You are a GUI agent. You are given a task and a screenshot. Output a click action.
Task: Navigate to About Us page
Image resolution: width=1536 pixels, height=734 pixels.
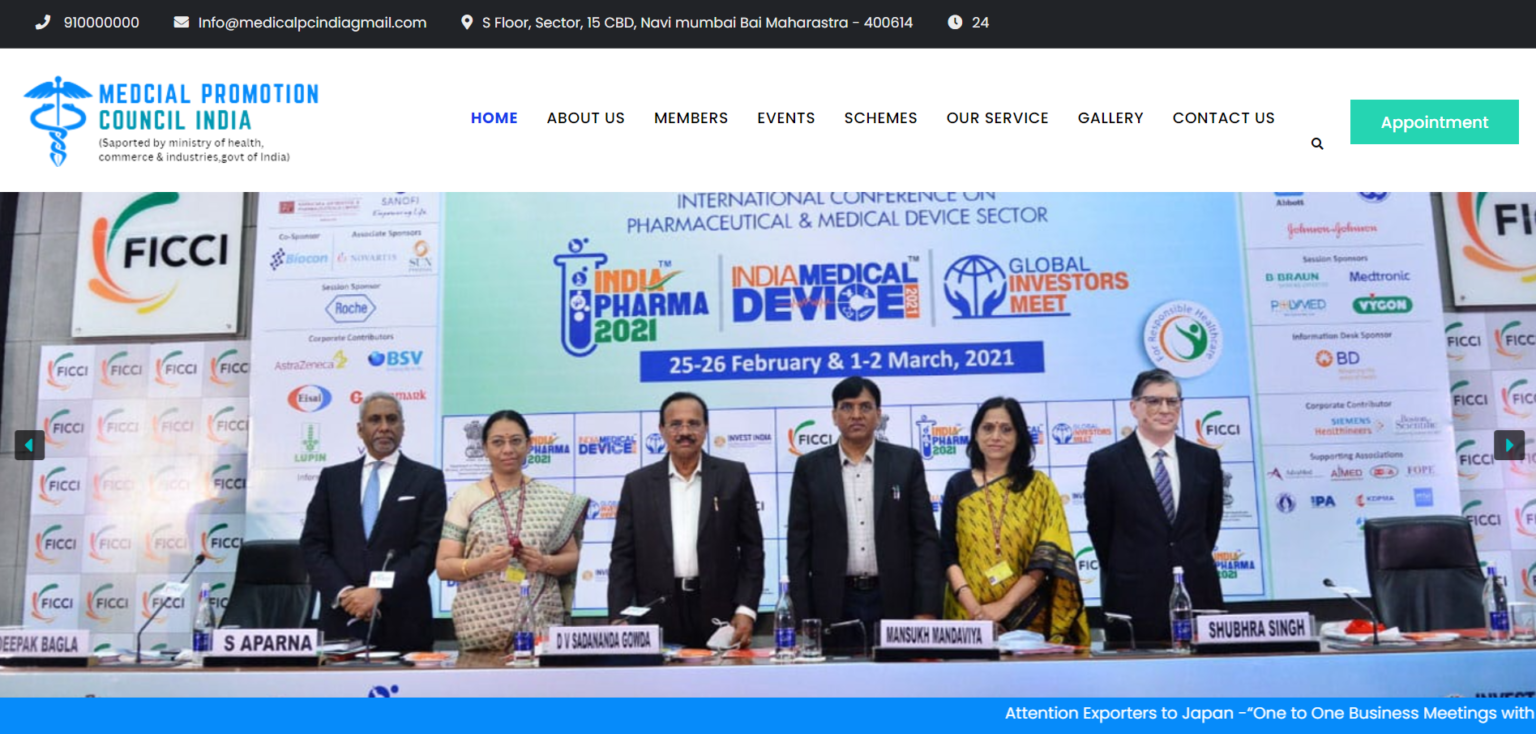click(x=585, y=118)
